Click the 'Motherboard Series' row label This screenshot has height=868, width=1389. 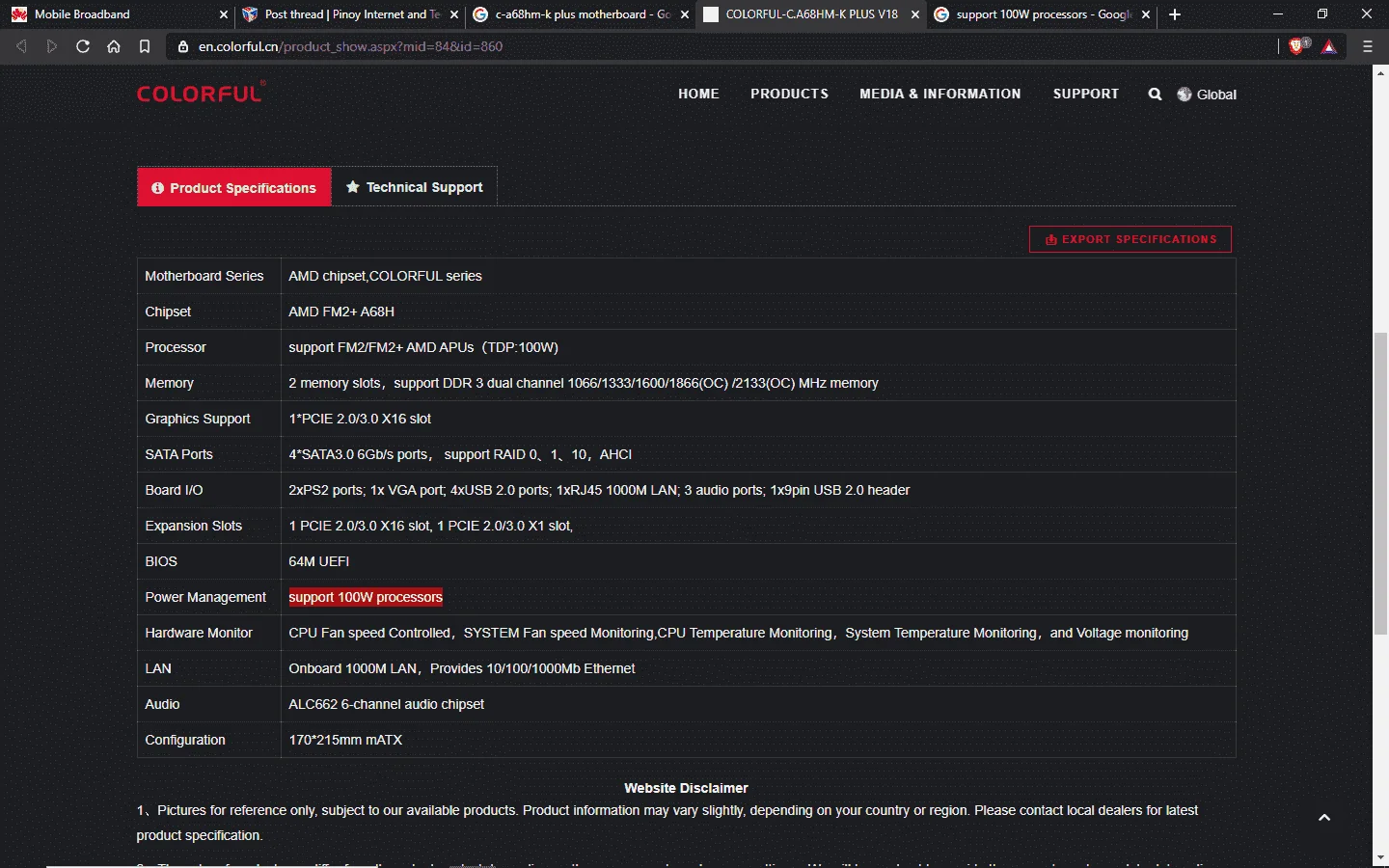pyautogui.click(x=204, y=276)
